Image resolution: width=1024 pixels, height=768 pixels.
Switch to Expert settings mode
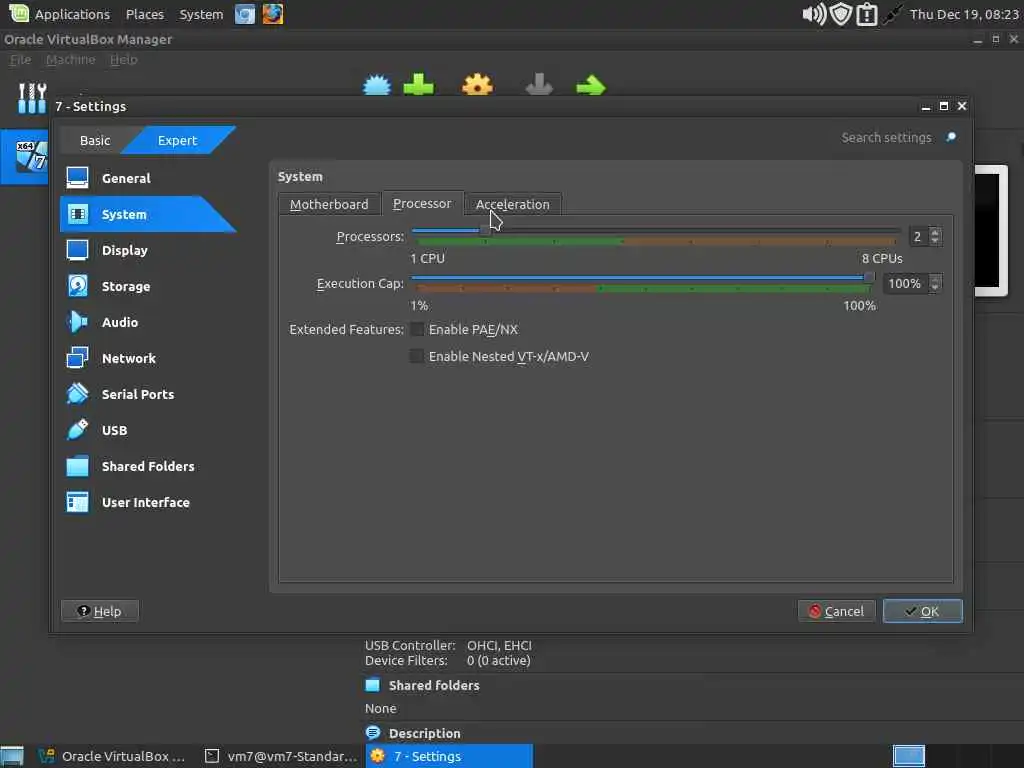click(x=177, y=140)
